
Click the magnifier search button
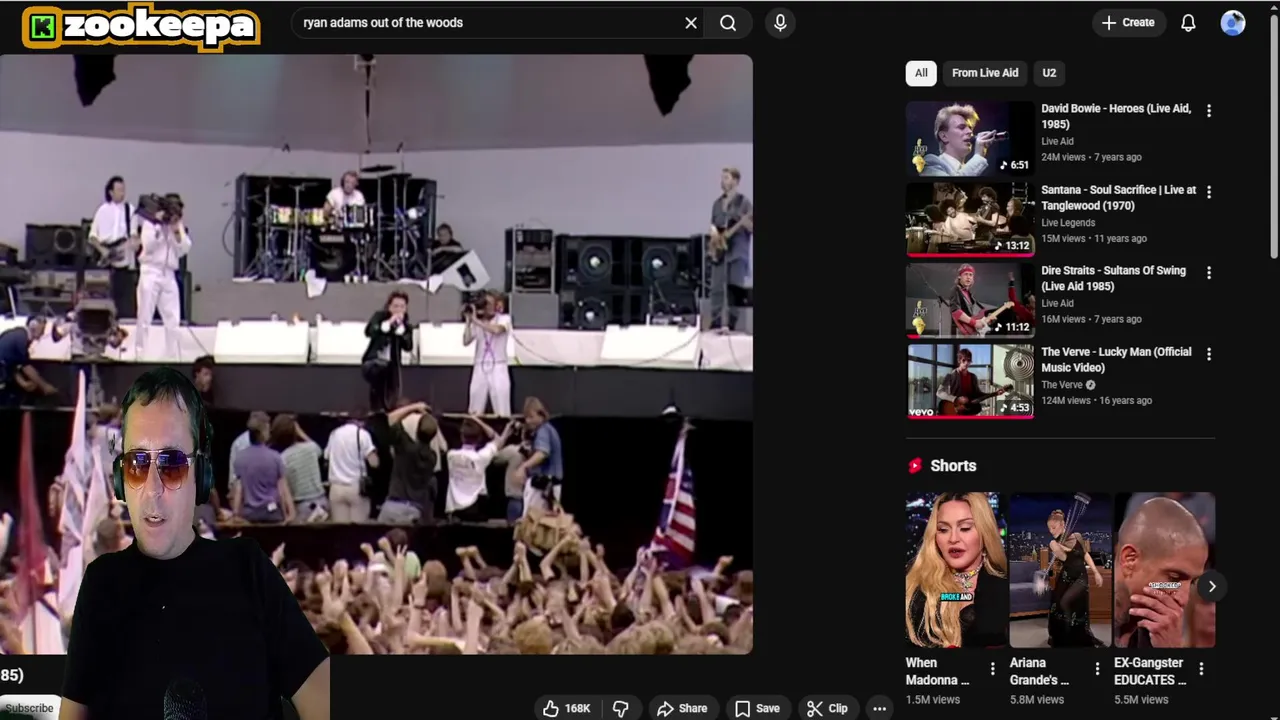(728, 23)
